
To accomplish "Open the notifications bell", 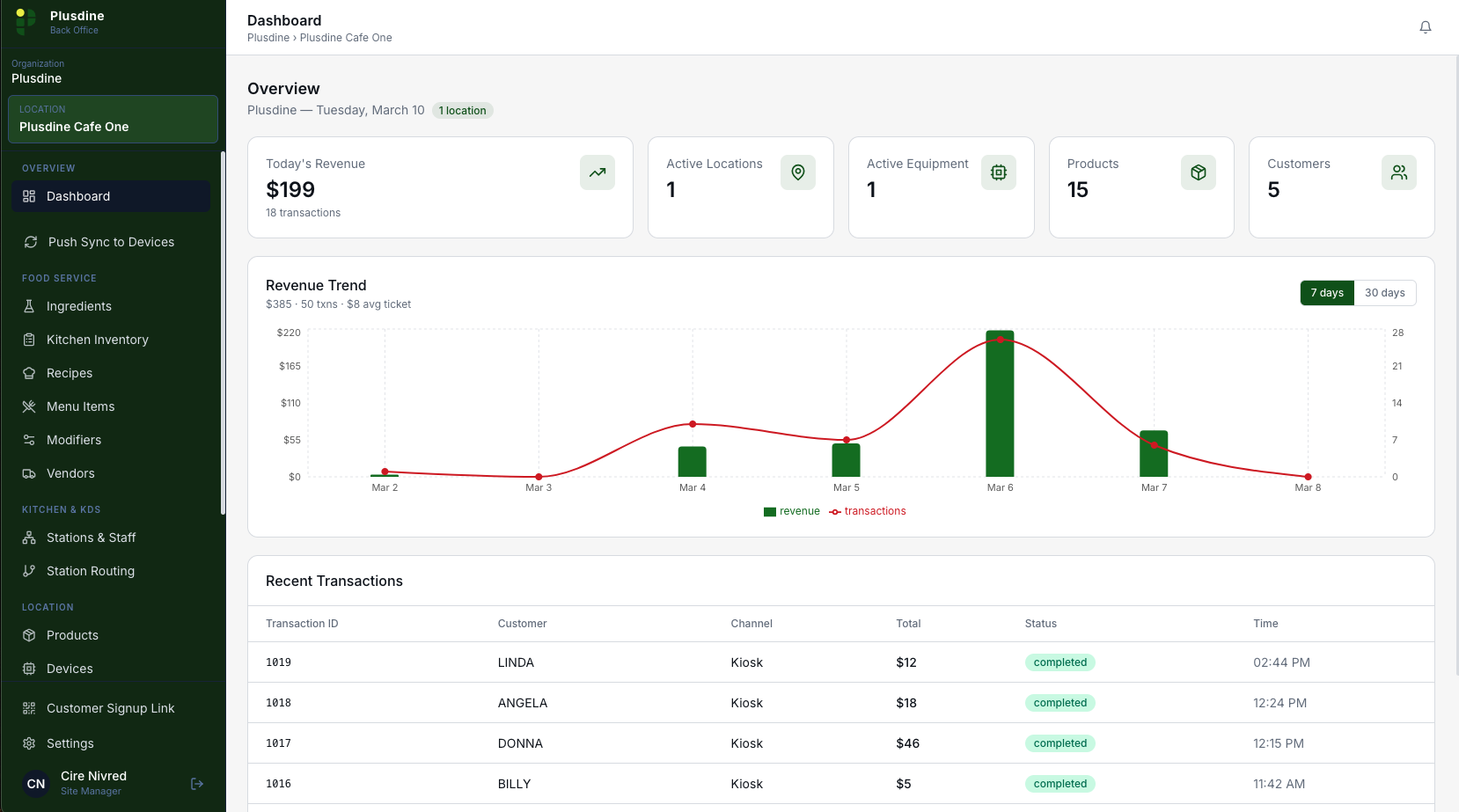I will click(1425, 27).
